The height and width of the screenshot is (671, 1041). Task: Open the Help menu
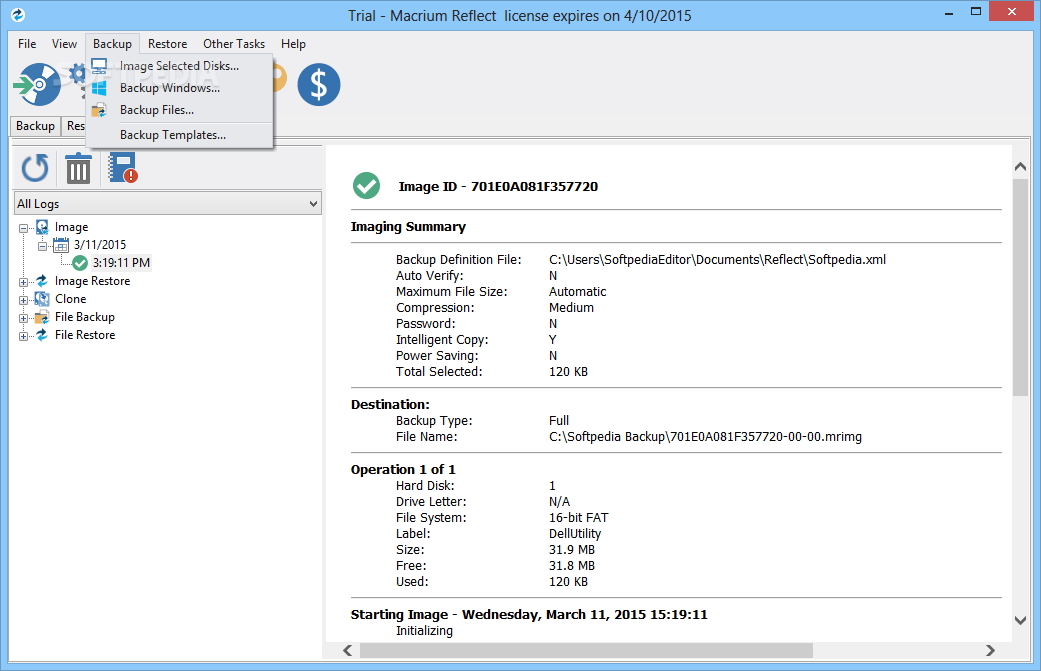tap(293, 44)
